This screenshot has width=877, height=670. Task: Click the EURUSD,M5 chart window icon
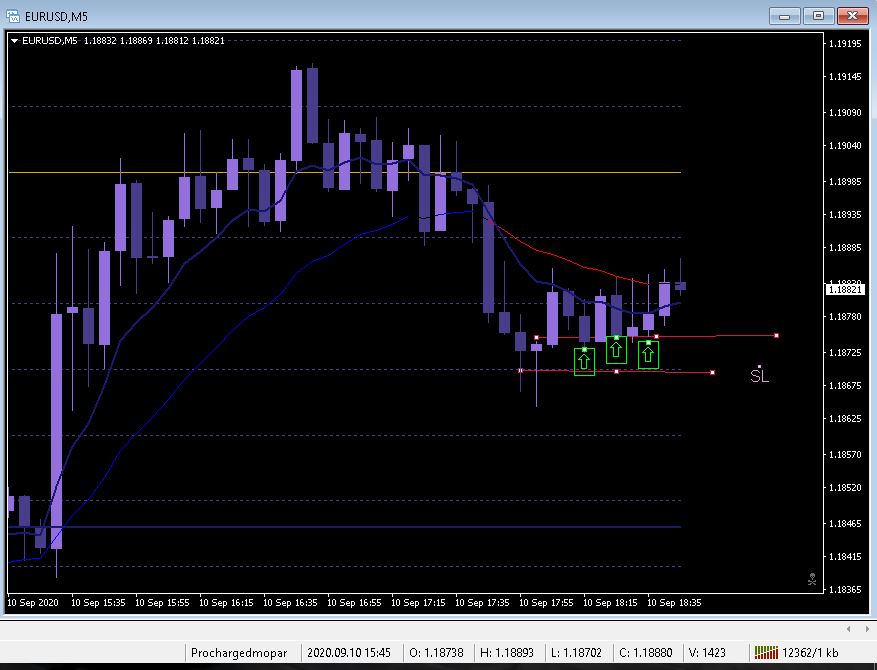(x=12, y=16)
